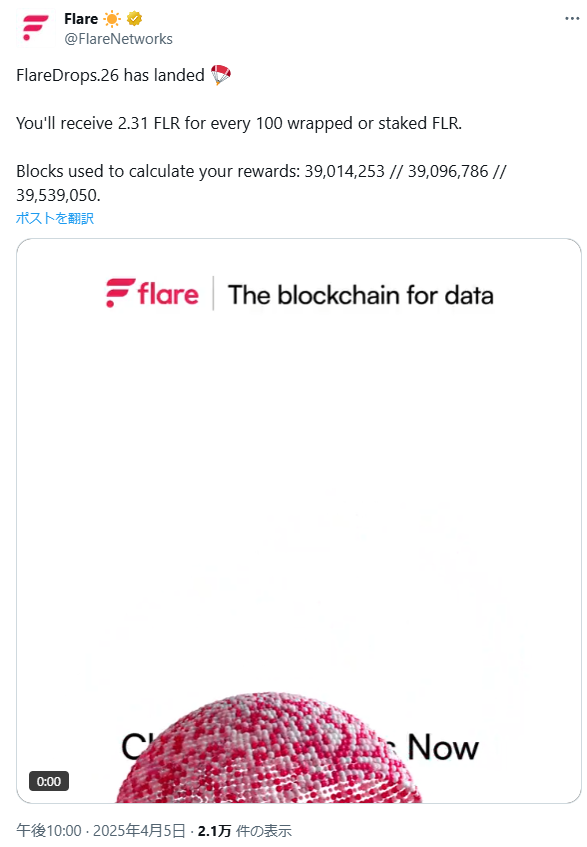Click the Flare profile avatar logo
Image resolution: width=587 pixels, height=847 pixels.
pos(35,28)
